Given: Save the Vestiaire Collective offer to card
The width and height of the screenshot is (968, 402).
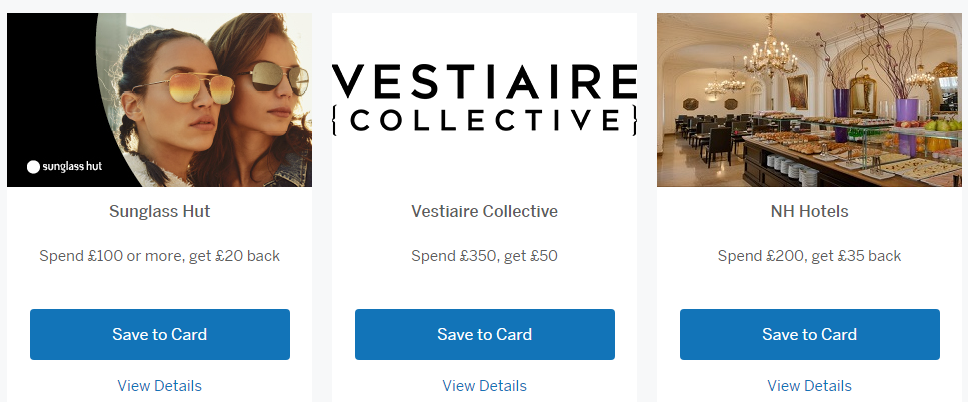Looking at the screenshot, I should 484,334.
